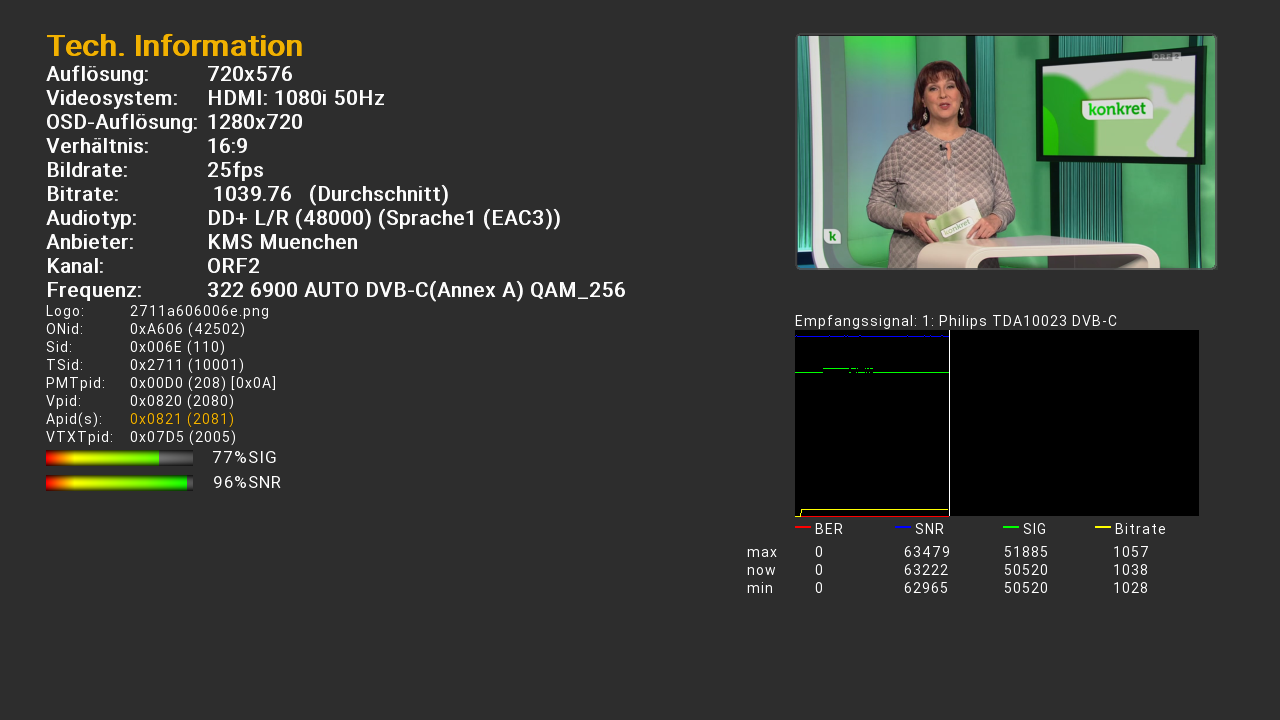The height and width of the screenshot is (720, 1280).
Task: Click the Logo filename 2711a606006e.png
Action: (199, 311)
